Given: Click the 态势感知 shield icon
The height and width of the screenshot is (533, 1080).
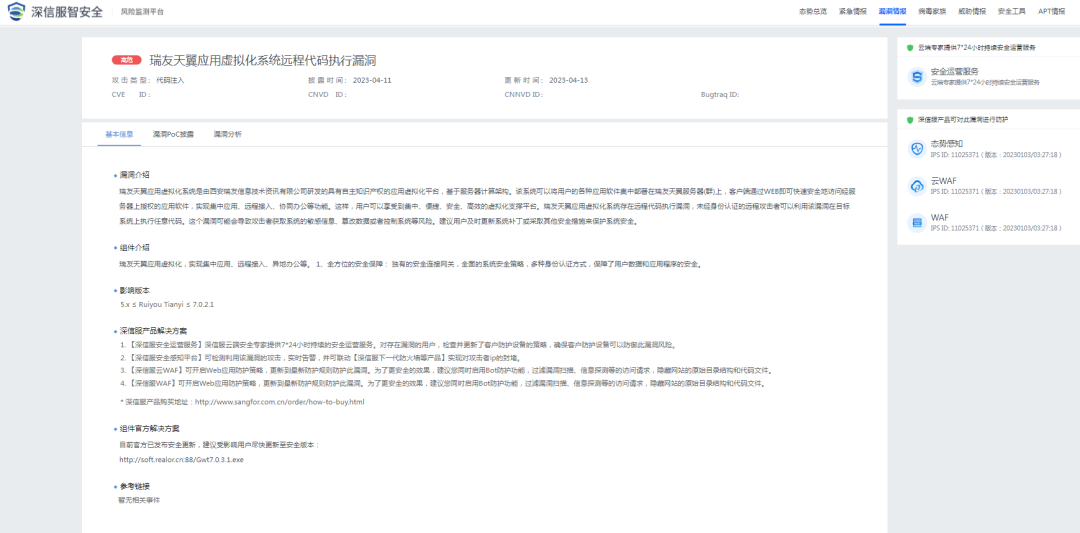Looking at the screenshot, I should (x=917, y=149).
